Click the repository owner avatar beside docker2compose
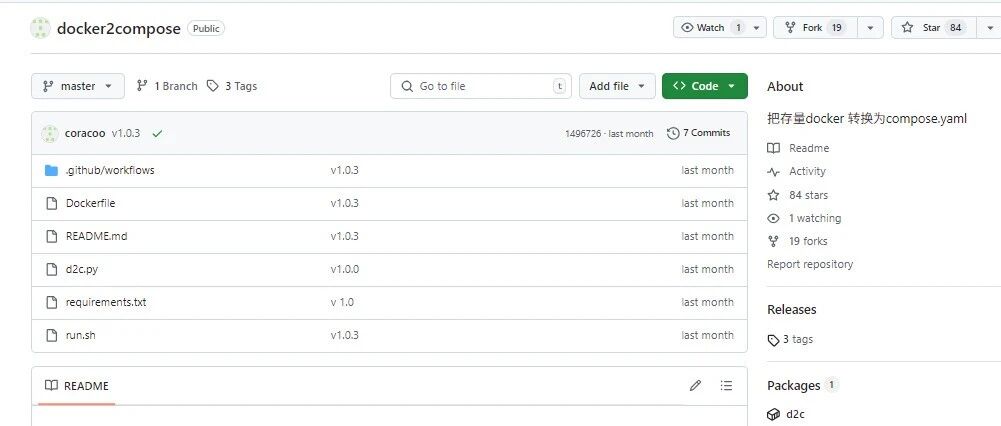The width and height of the screenshot is (1001, 426). click(40, 28)
